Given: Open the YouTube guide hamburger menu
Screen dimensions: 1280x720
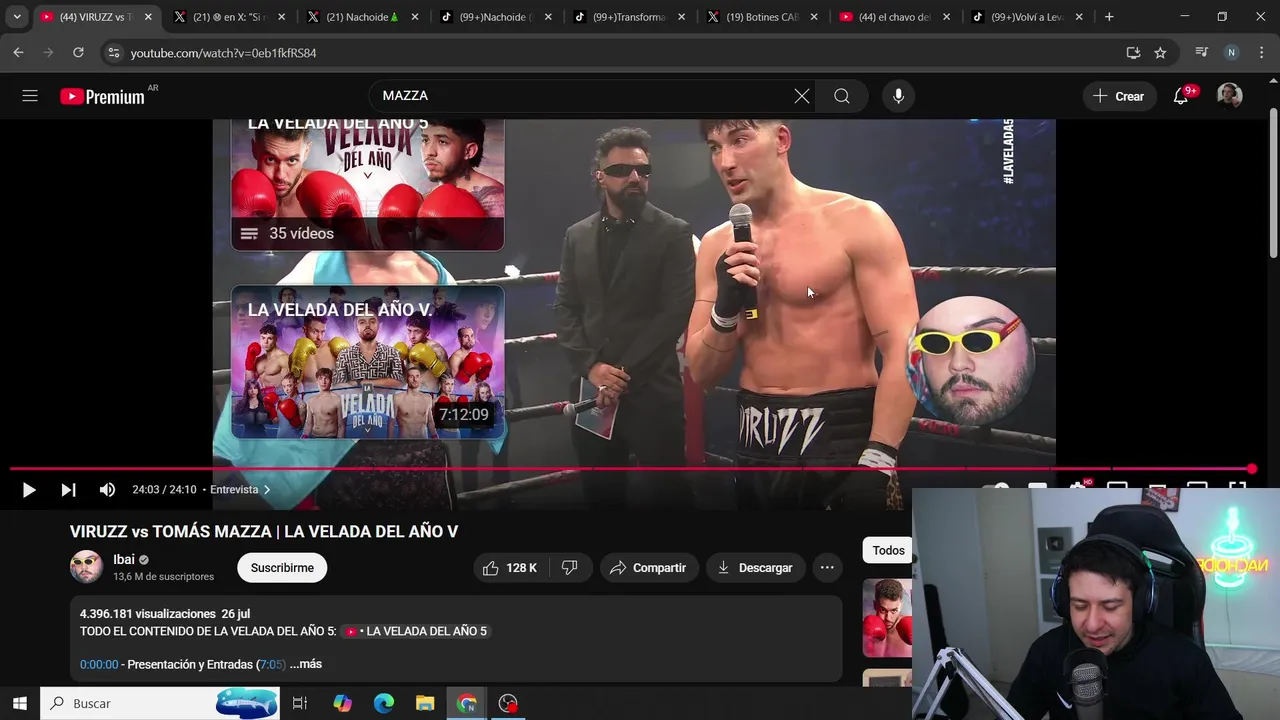Looking at the screenshot, I should coord(30,96).
